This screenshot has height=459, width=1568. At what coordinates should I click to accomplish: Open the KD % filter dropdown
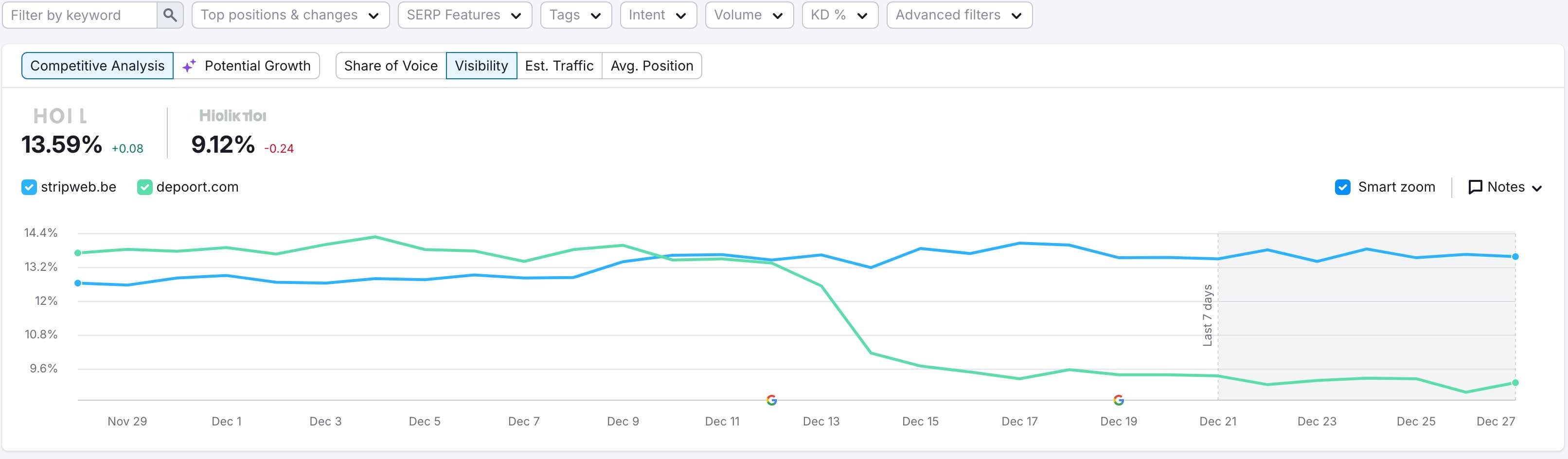840,15
